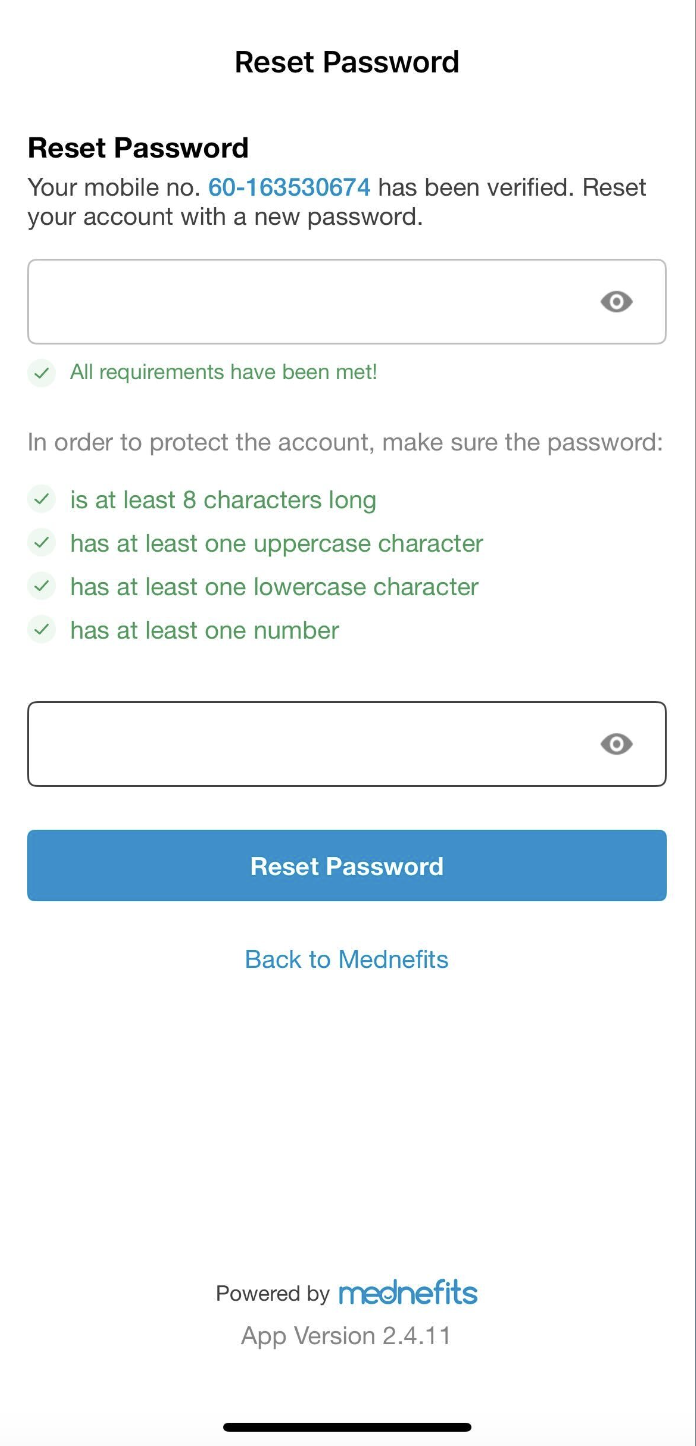This screenshot has width=696, height=1446.
Task: Tap the home indicator bar at screen bottom
Action: (x=347, y=1427)
